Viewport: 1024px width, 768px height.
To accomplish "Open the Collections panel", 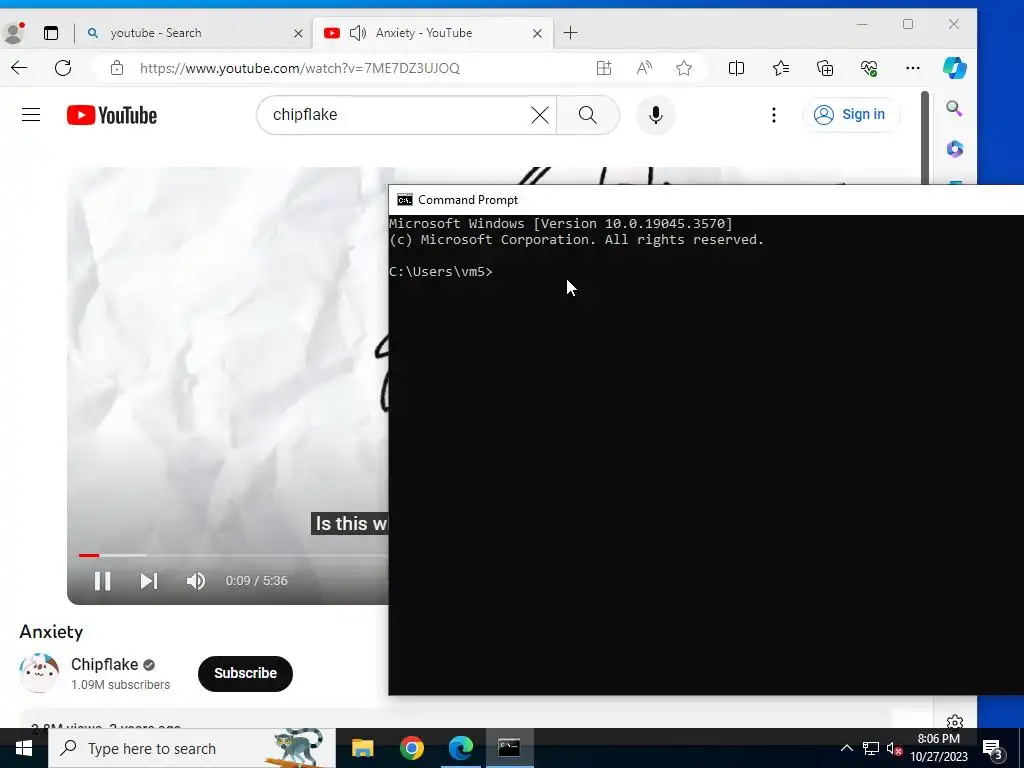I will (x=825, y=68).
